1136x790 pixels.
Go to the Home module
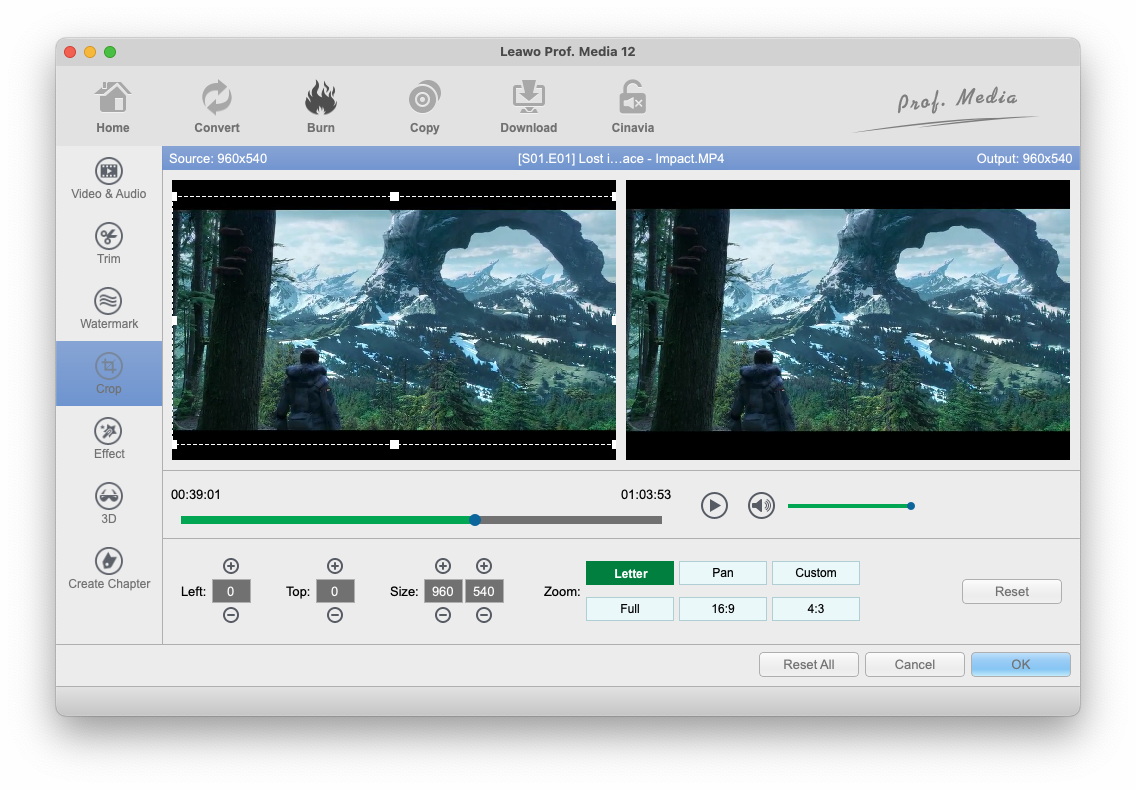click(112, 107)
